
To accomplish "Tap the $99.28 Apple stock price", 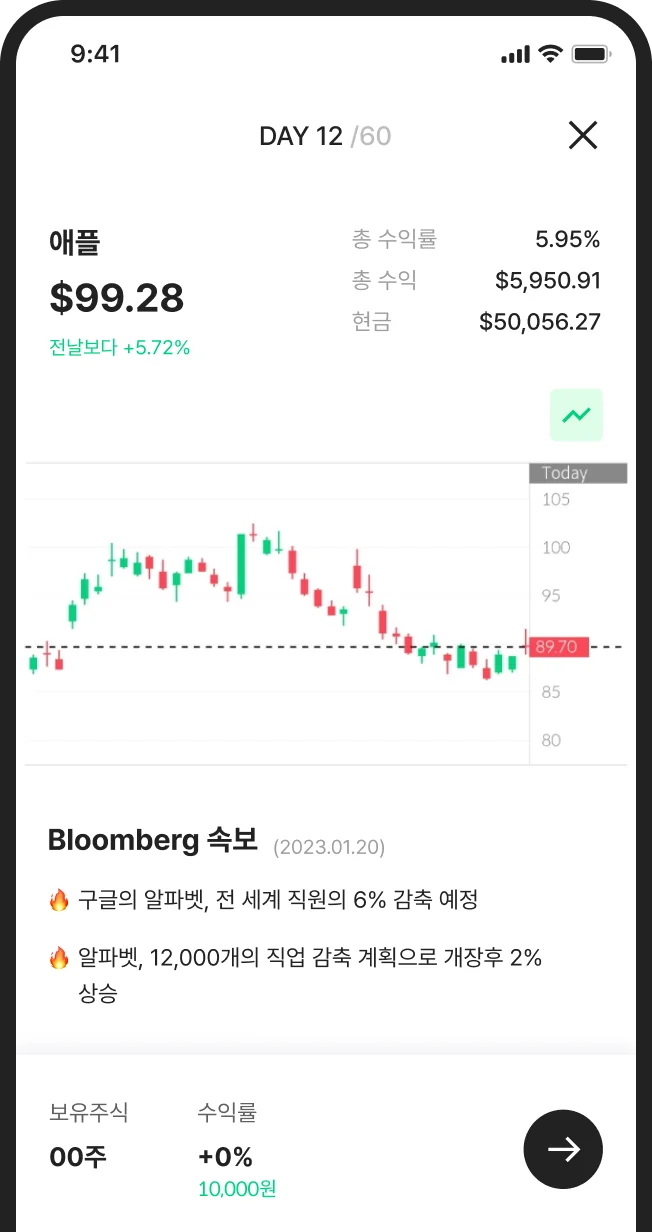I will pyautogui.click(x=117, y=297).
